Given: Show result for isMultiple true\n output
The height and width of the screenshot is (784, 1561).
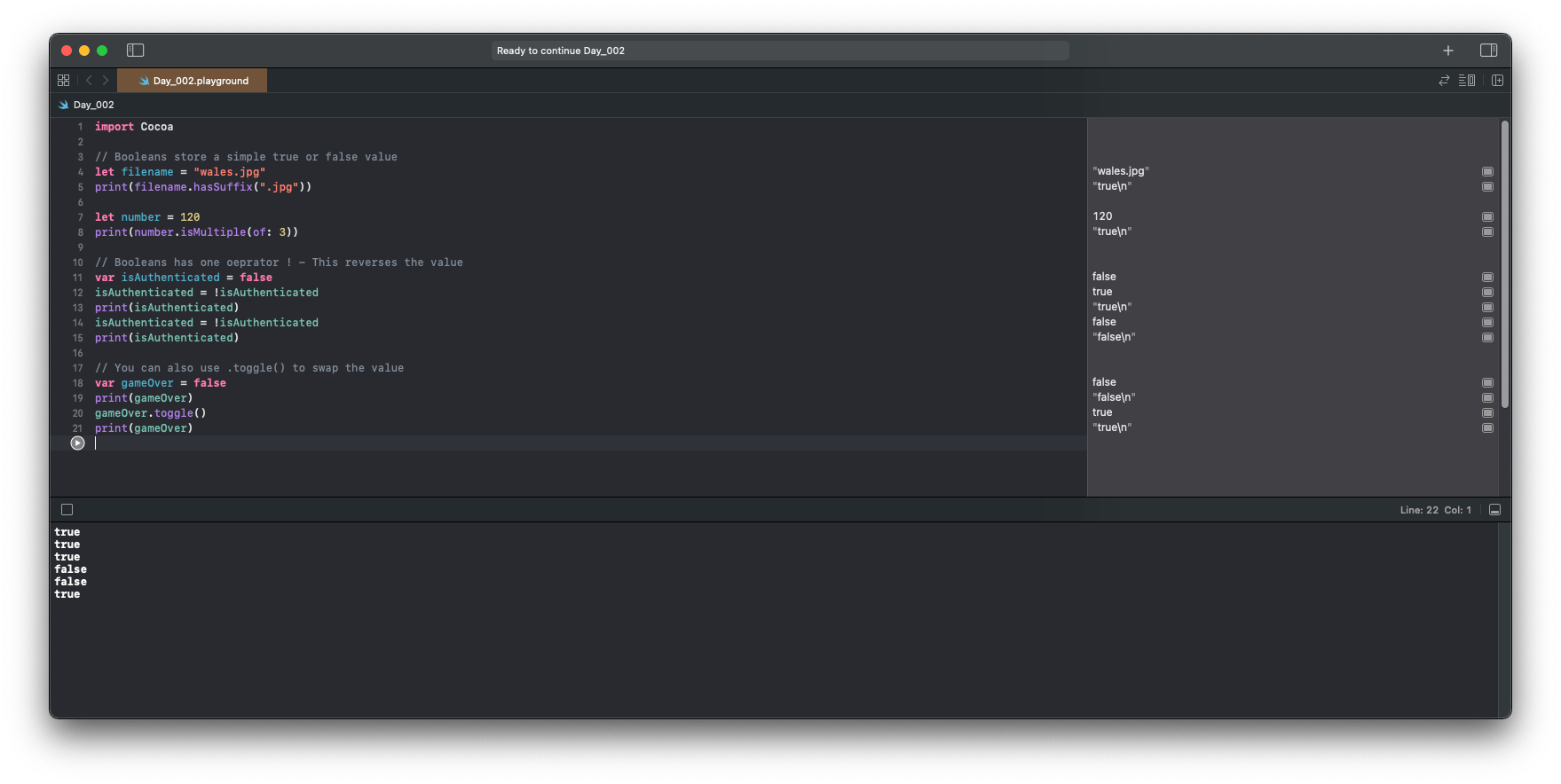Looking at the screenshot, I should coord(1487,231).
